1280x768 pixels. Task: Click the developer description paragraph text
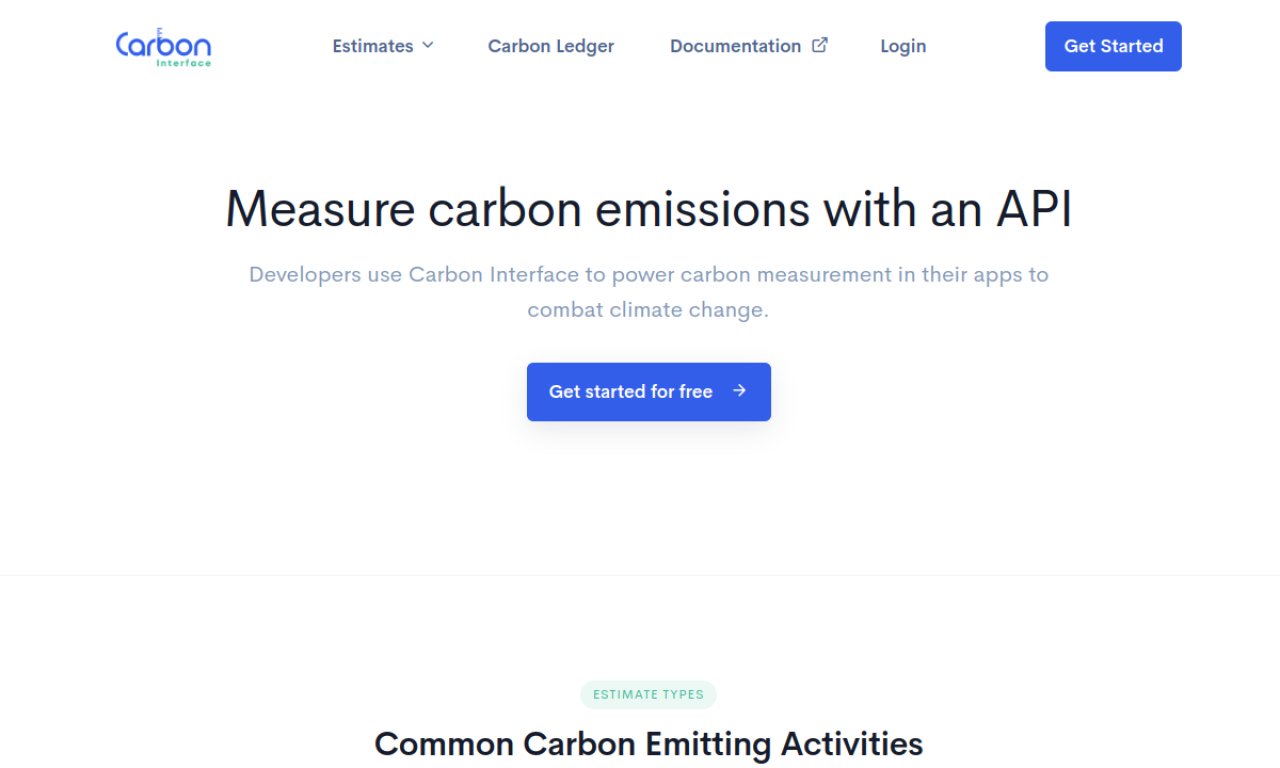[648, 291]
